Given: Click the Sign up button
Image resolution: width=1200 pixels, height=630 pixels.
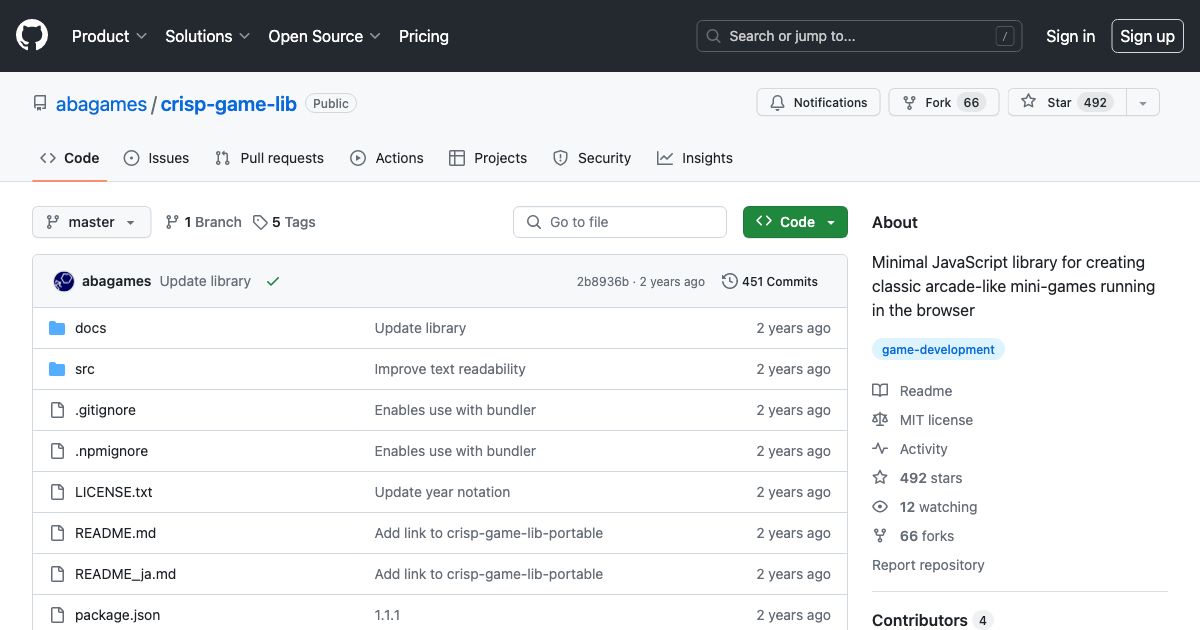Looking at the screenshot, I should [1147, 36].
